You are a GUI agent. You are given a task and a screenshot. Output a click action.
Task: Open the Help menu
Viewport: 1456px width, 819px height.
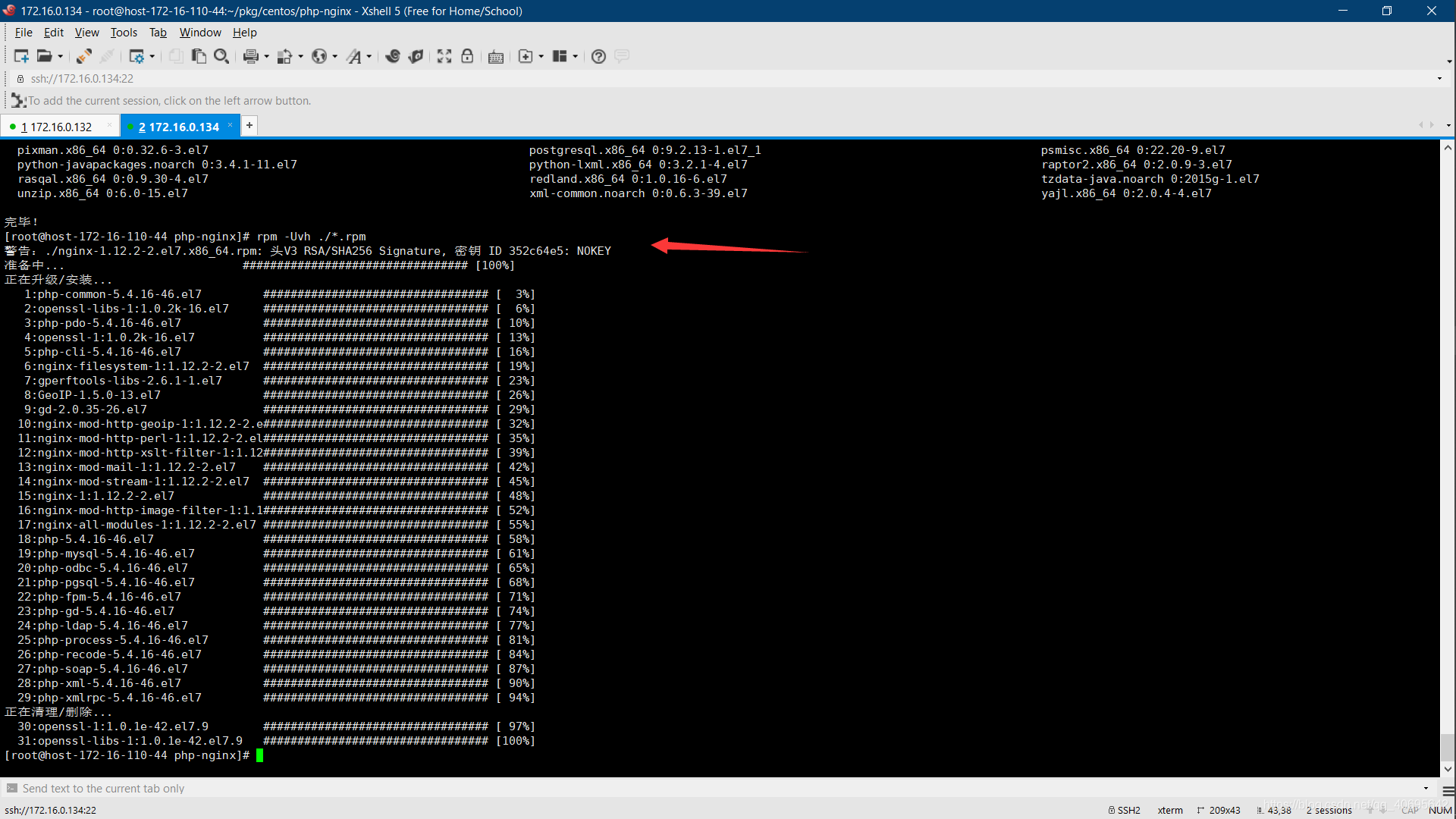244,33
